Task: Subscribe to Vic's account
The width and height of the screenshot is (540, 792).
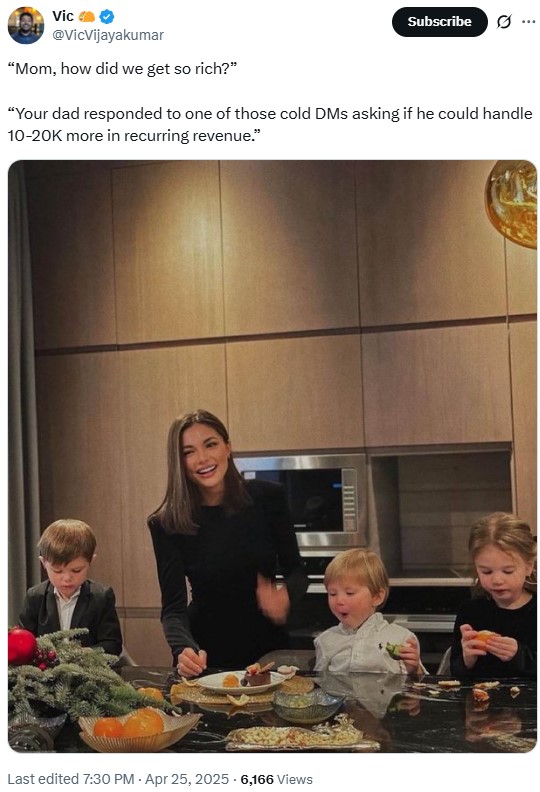Action: click(x=439, y=22)
